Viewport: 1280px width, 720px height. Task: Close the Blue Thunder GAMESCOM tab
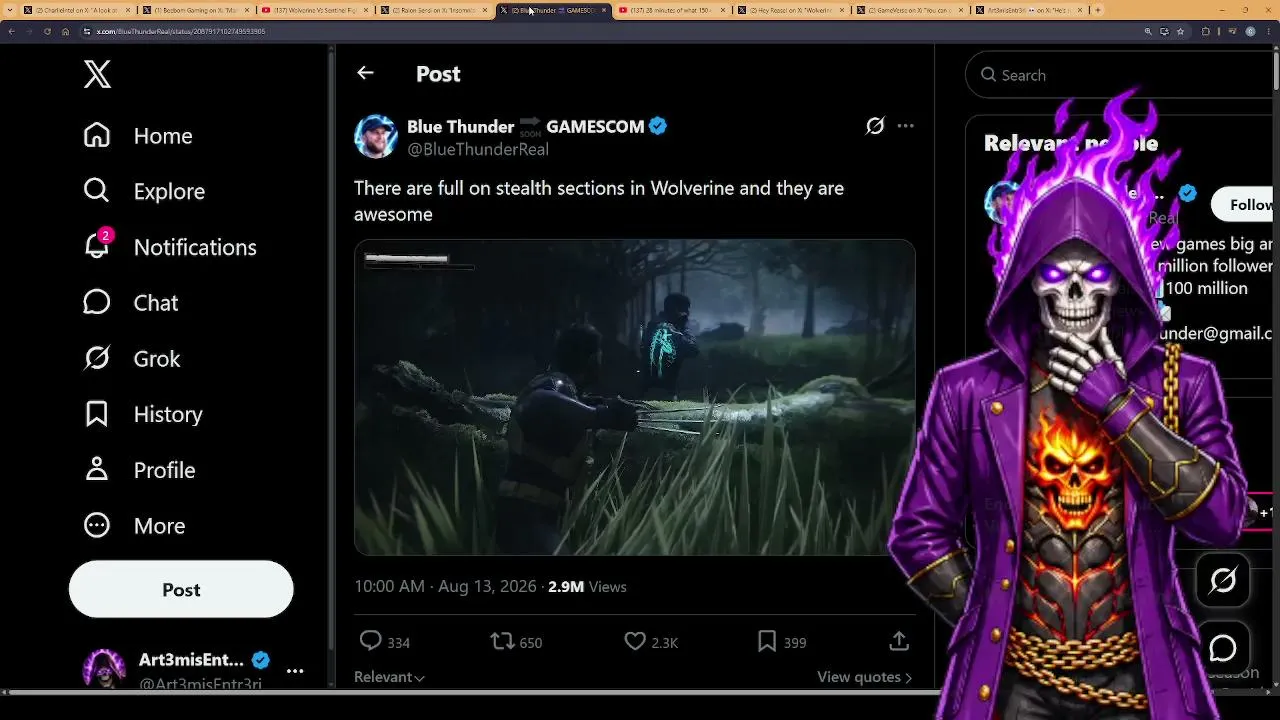pos(603,10)
